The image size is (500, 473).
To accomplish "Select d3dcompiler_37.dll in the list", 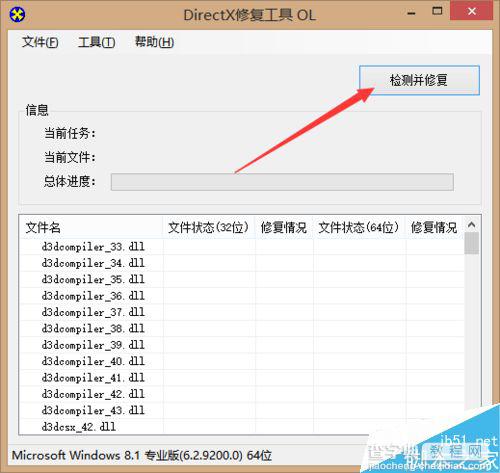I will click(93, 312).
